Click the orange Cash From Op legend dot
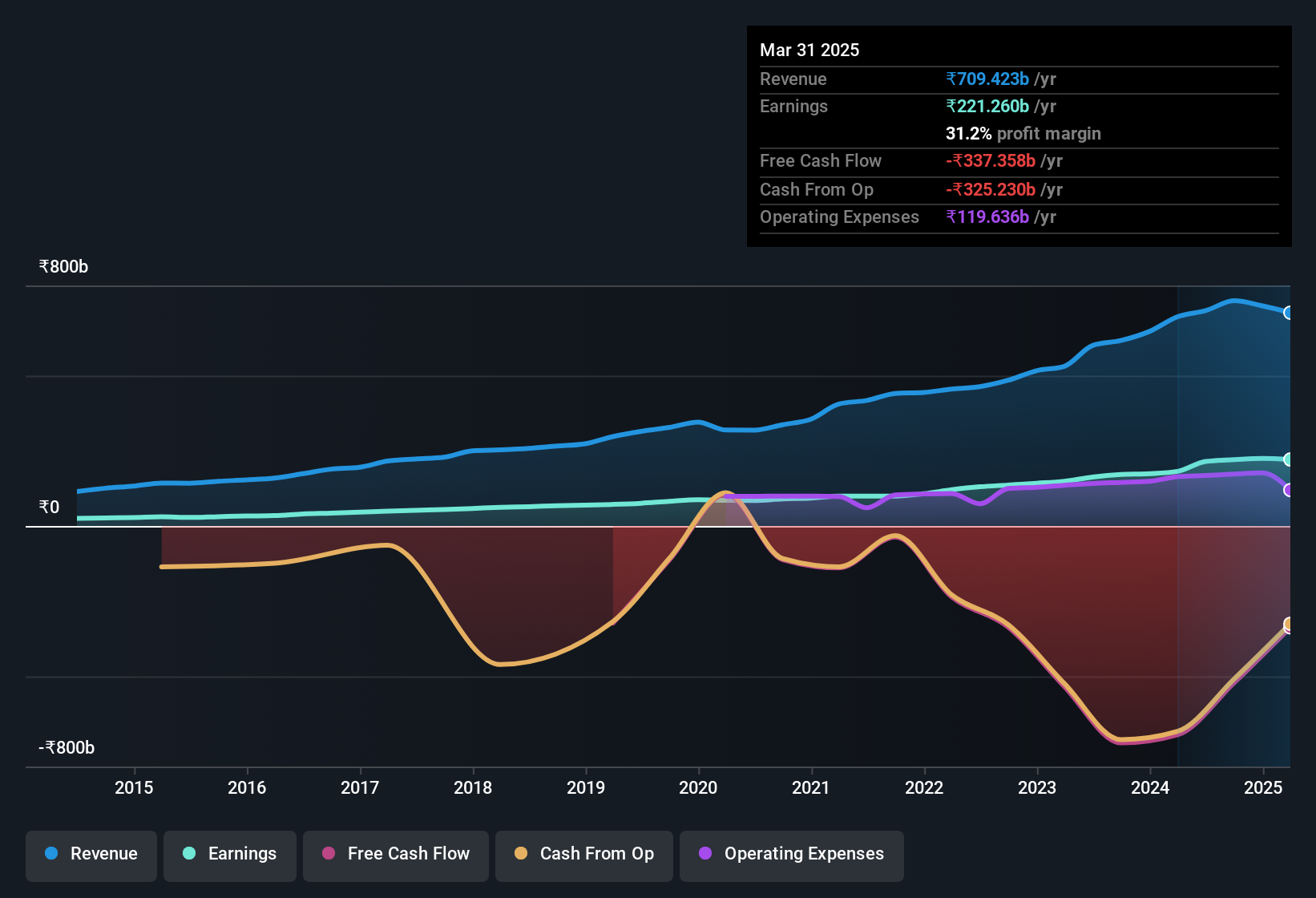 (521, 854)
